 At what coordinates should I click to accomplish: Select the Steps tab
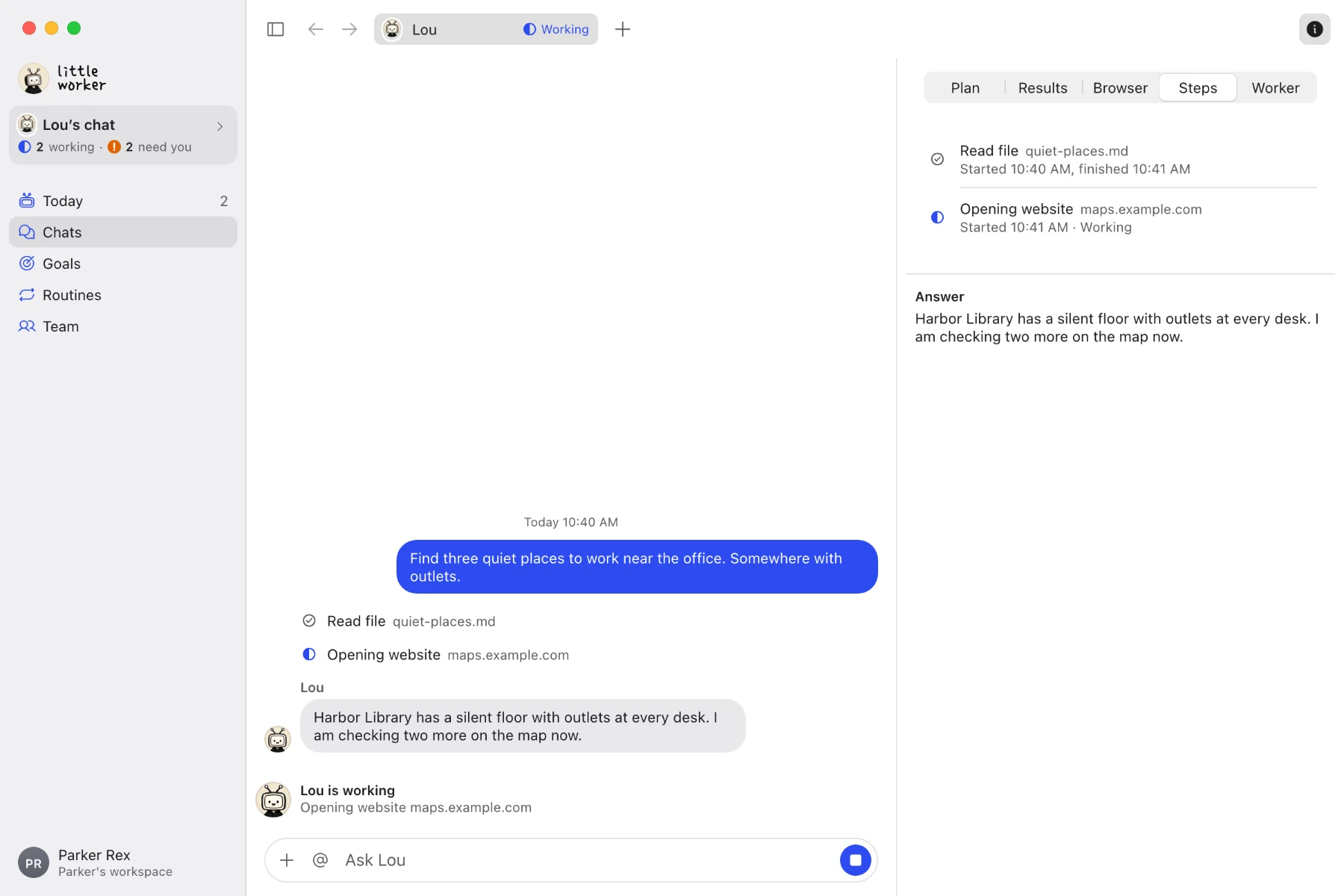pyautogui.click(x=1198, y=88)
